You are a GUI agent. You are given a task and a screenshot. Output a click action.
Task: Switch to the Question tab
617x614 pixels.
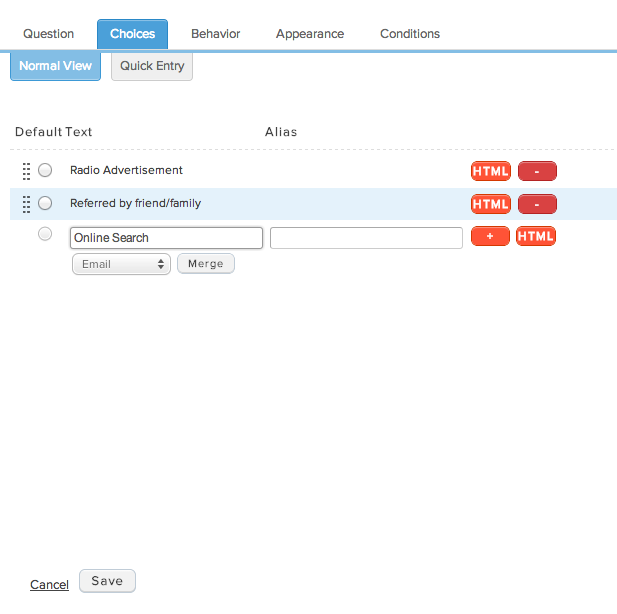(48, 34)
